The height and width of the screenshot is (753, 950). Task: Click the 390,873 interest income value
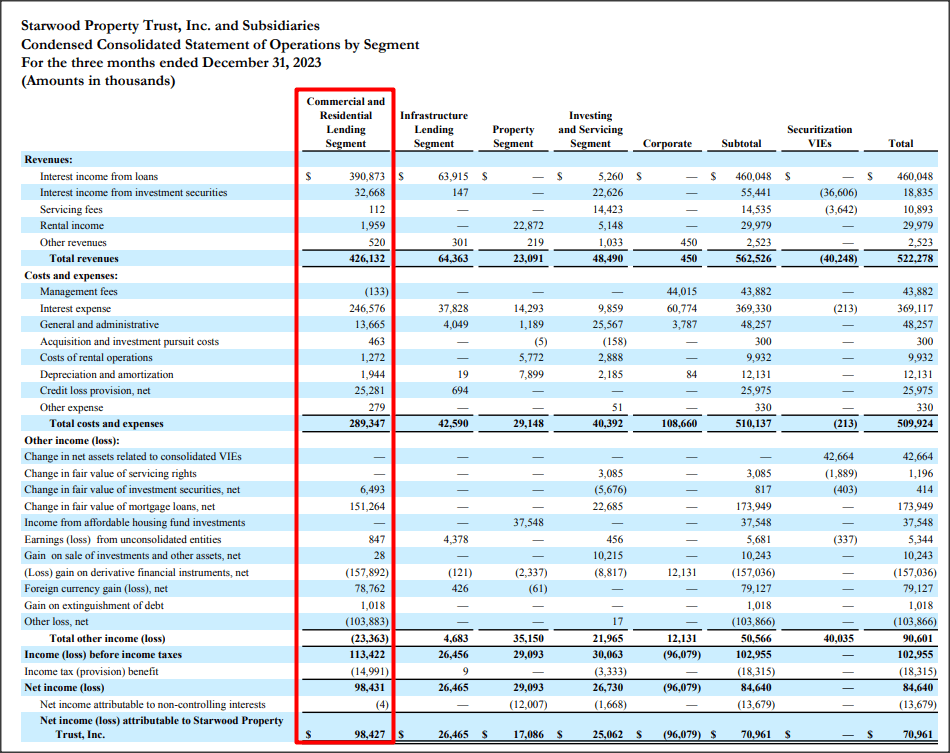(x=367, y=176)
